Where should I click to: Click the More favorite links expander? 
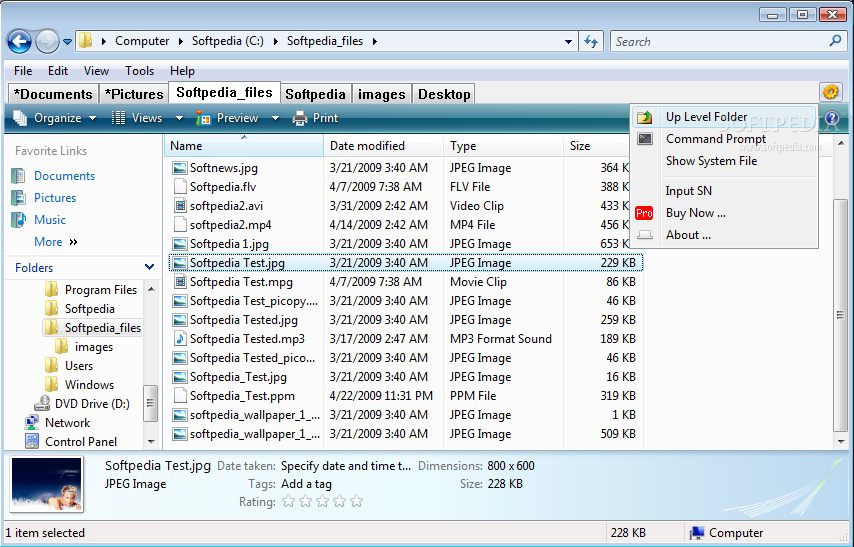point(56,242)
